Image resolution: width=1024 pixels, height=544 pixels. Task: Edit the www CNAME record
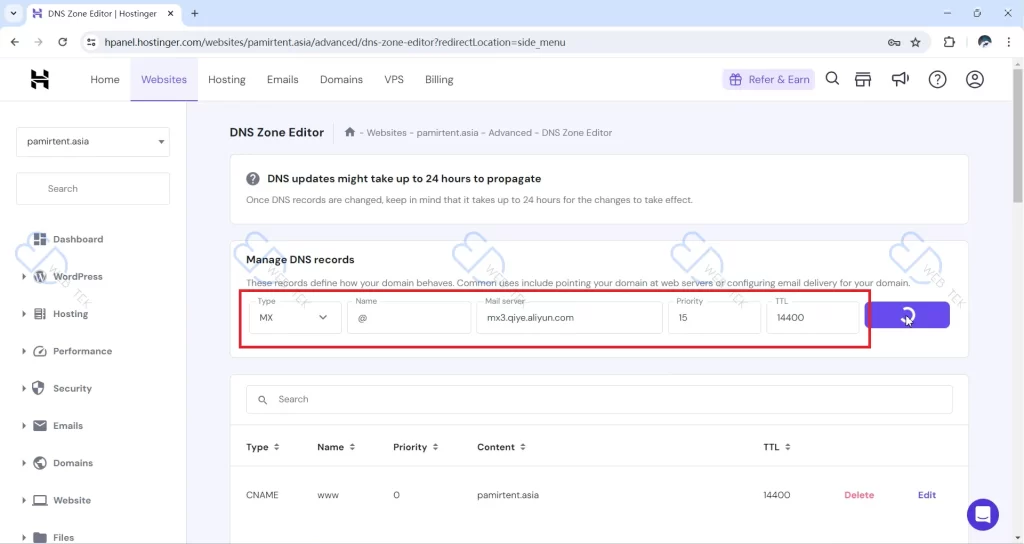(927, 495)
